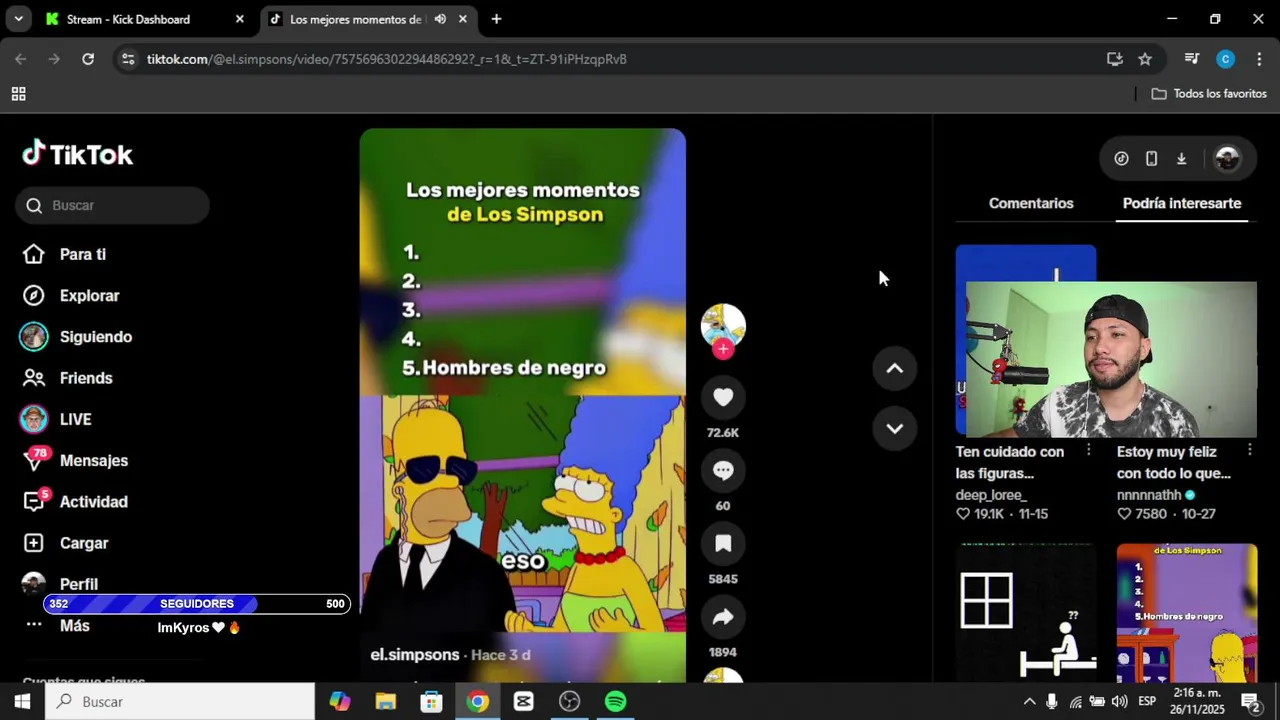
Task: Close the TikTok browser tab
Action: (x=462, y=19)
